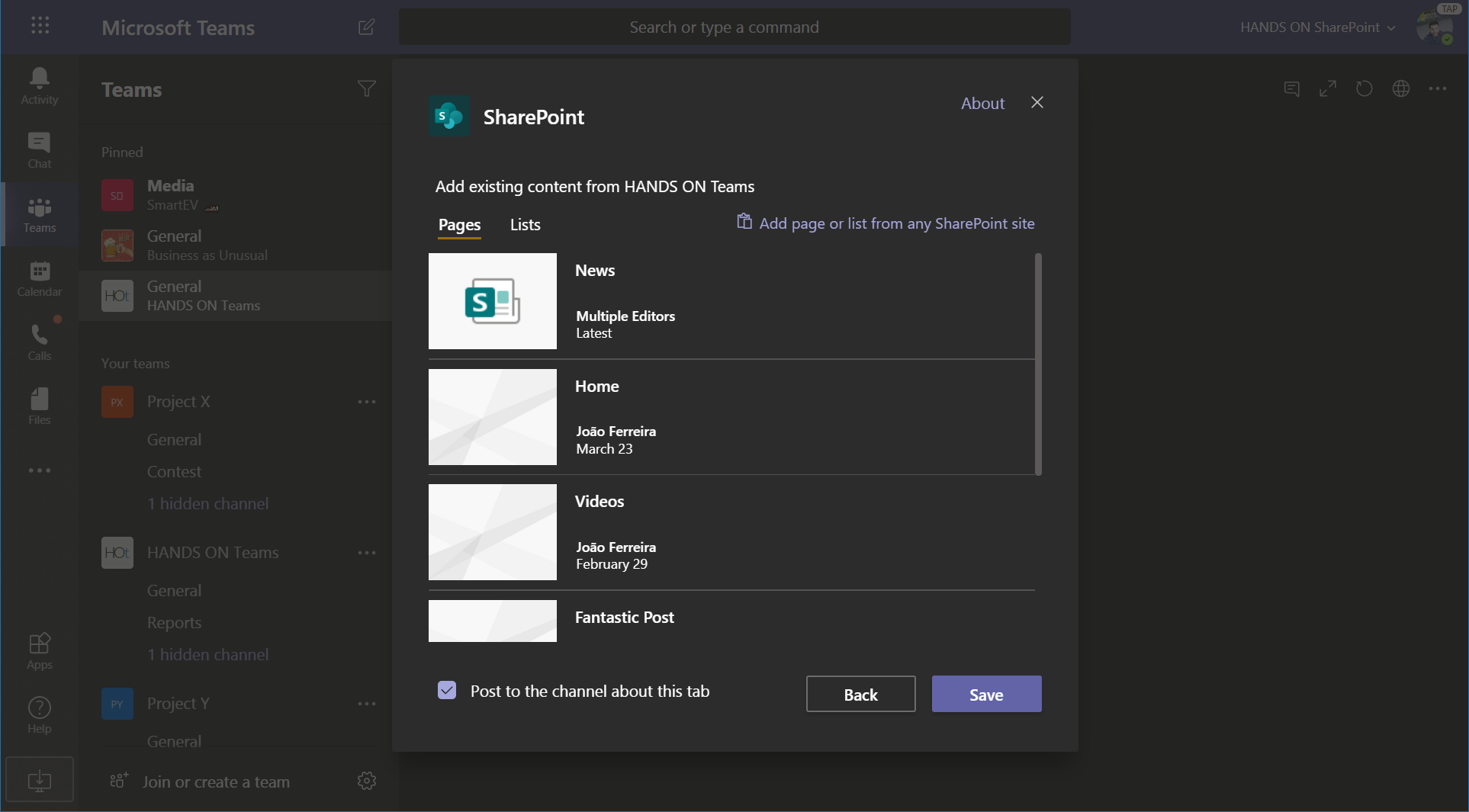Click the refresh tab icon at top right
Viewport: 1469px width, 812px height.
pyautogui.click(x=1364, y=89)
